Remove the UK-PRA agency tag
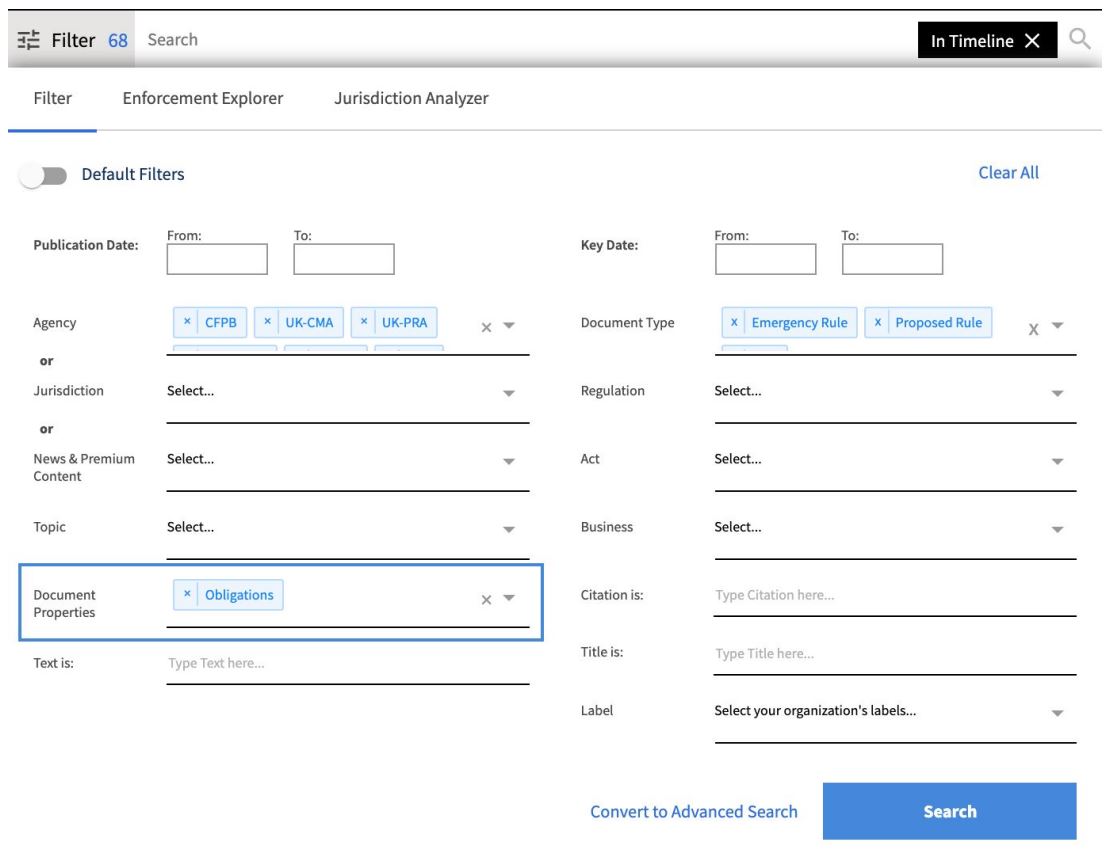 [364, 322]
